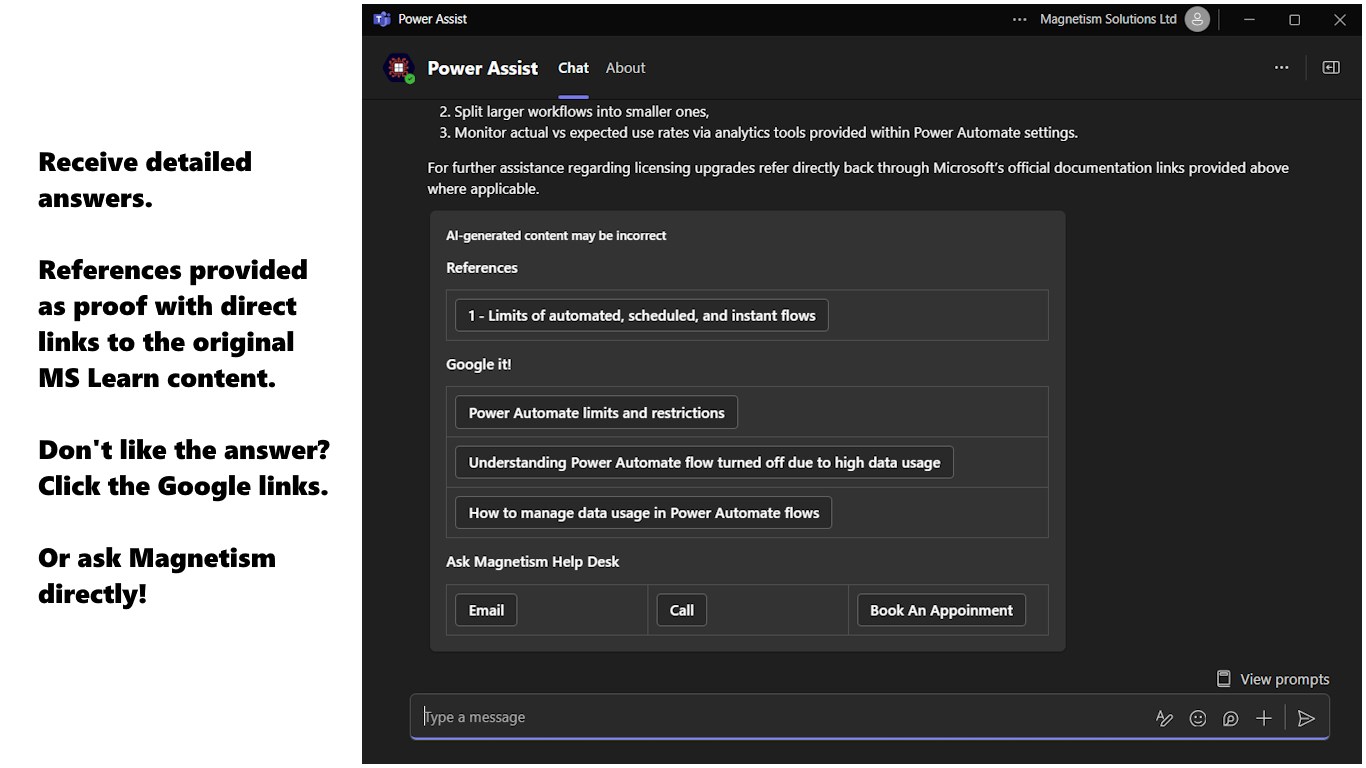Select How to manage data usage button

pos(643,513)
